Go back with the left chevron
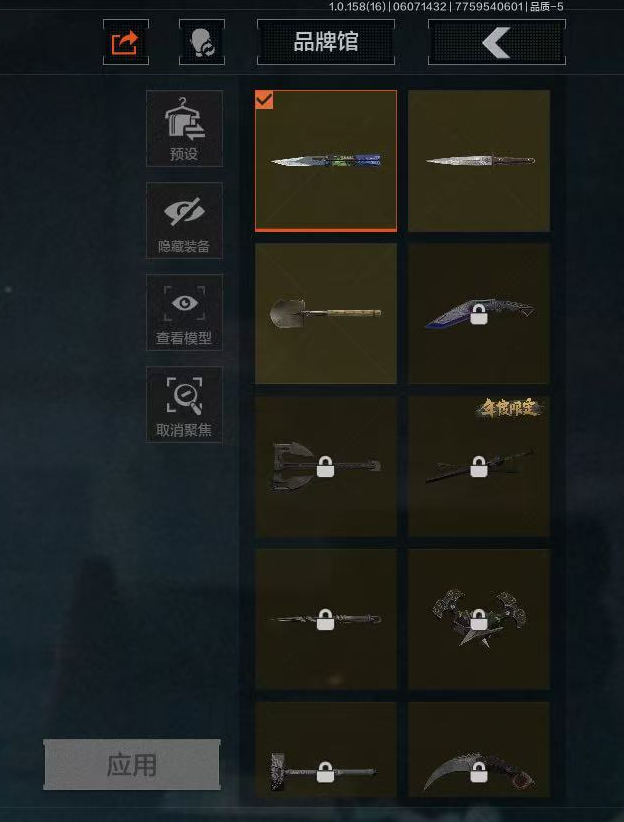Image resolution: width=624 pixels, height=822 pixels. [497, 42]
